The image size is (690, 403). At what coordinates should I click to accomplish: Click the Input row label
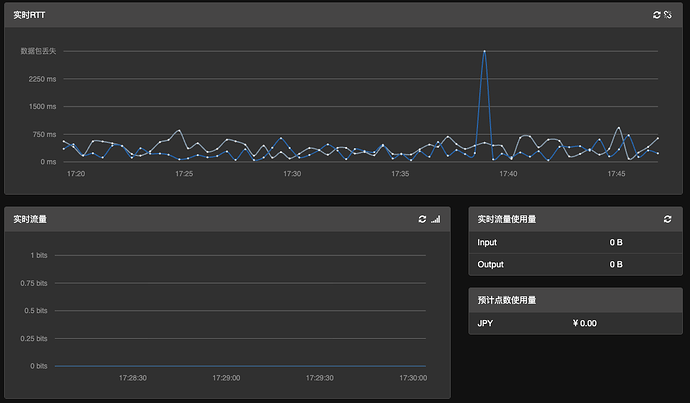tap(487, 242)
